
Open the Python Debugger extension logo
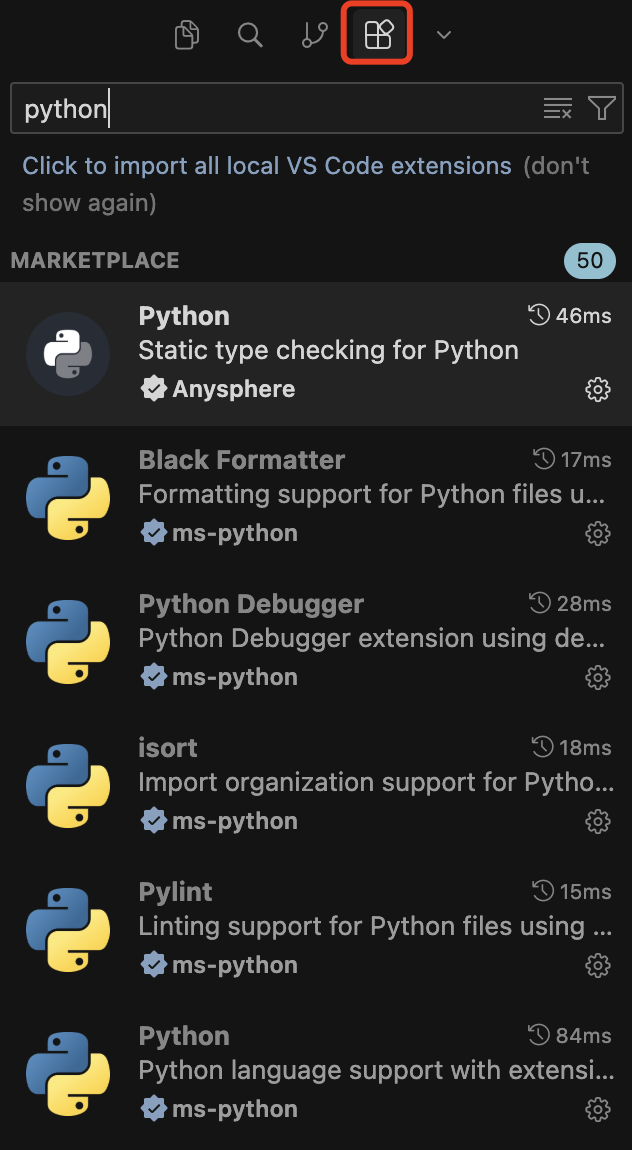(67, 642)
